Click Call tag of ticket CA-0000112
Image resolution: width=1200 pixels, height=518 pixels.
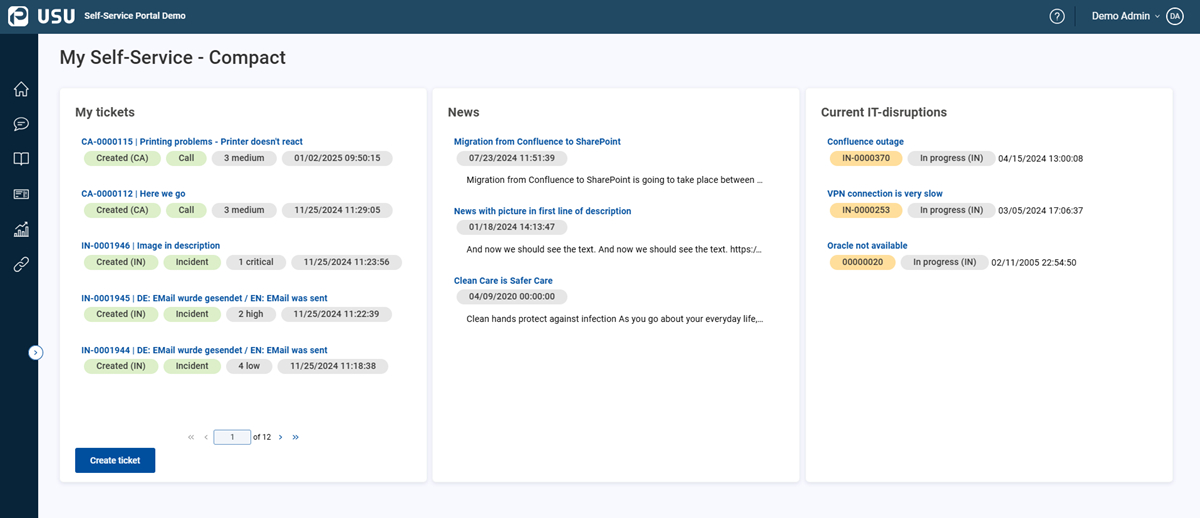coord(186,210)
